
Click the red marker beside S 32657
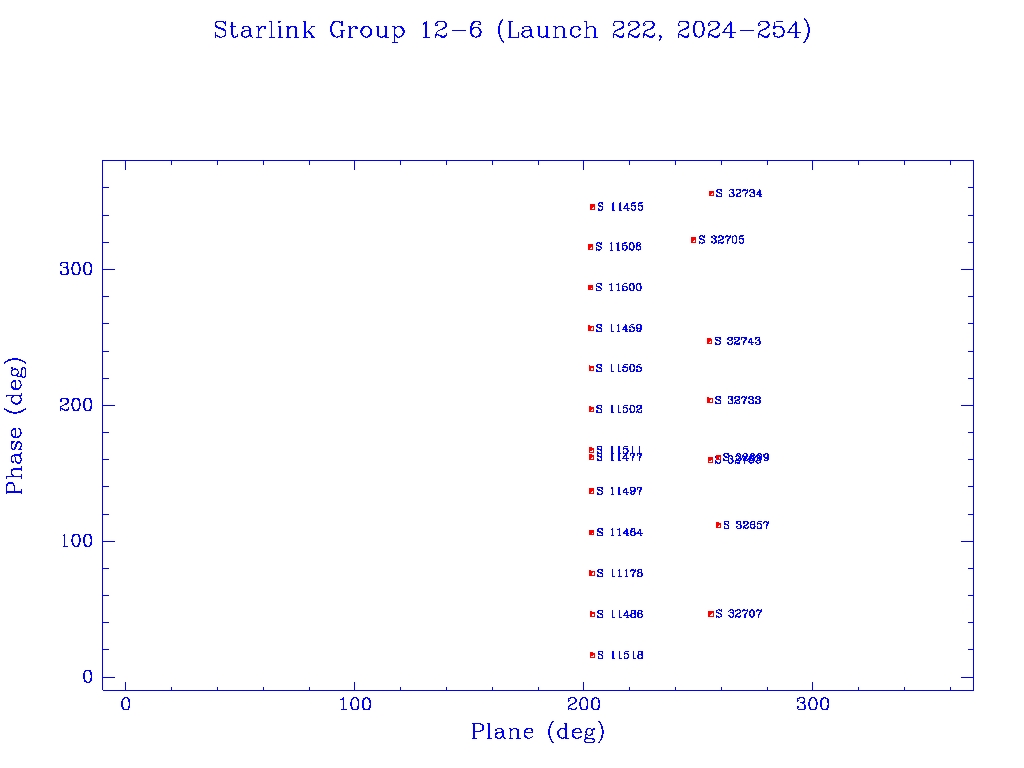click(718, 525)
